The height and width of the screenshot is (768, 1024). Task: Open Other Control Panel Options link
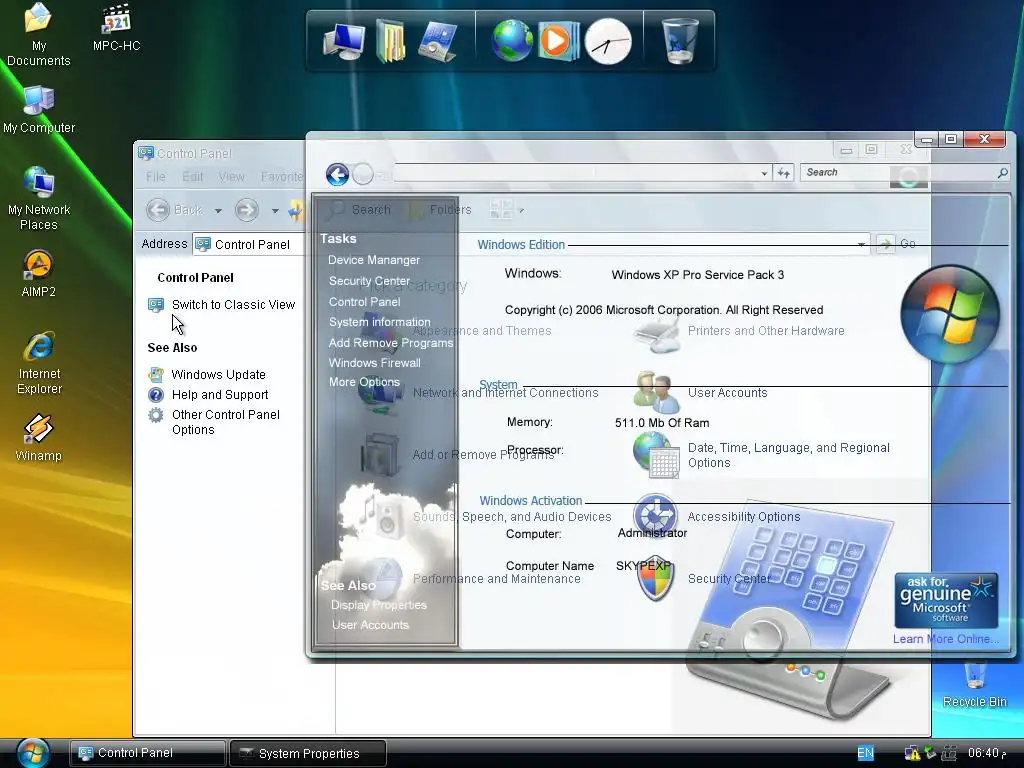[x=225, y=422]
